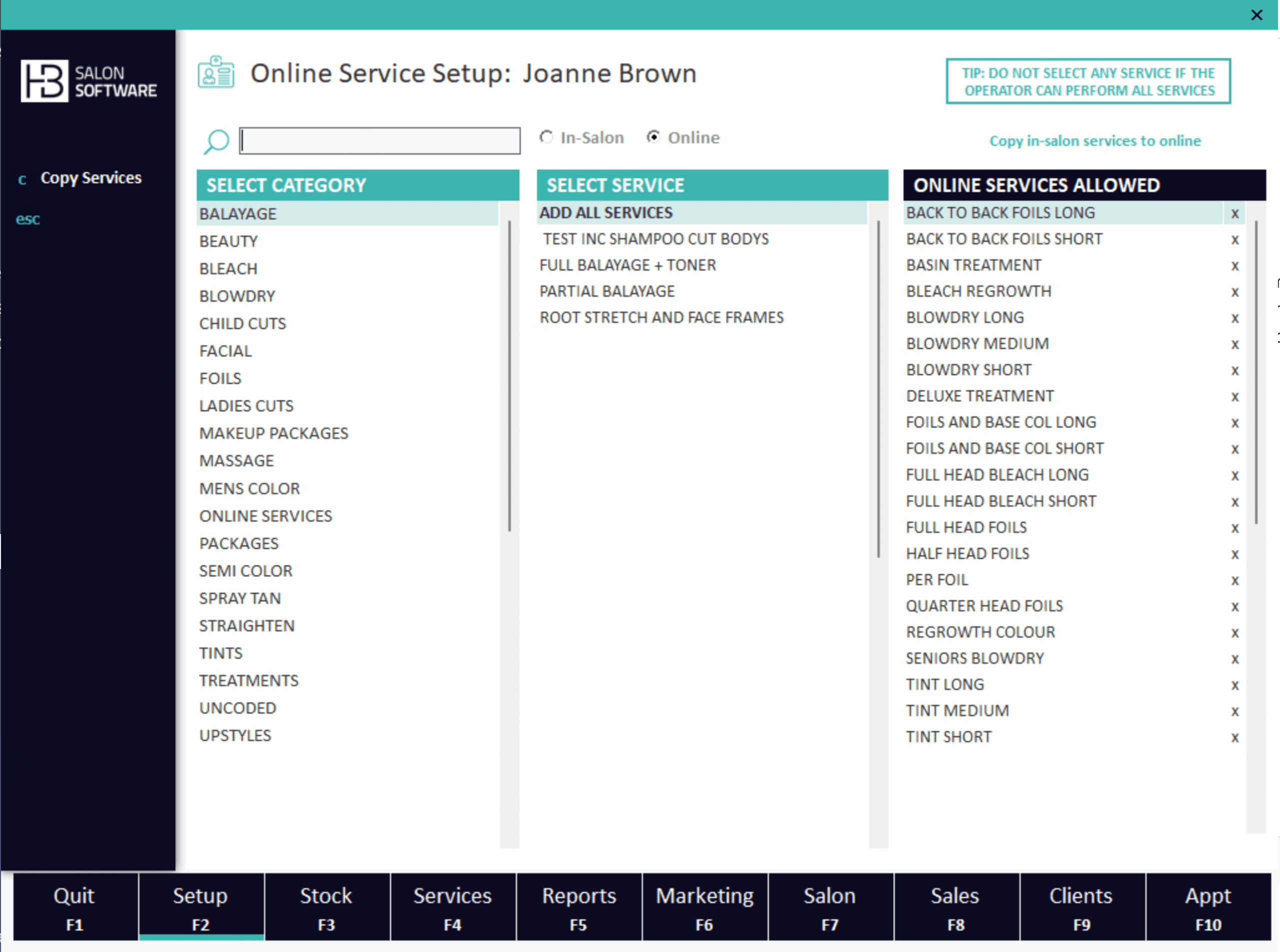
Task: Click the HB Salon Software logo
Action: click(89, 80)
